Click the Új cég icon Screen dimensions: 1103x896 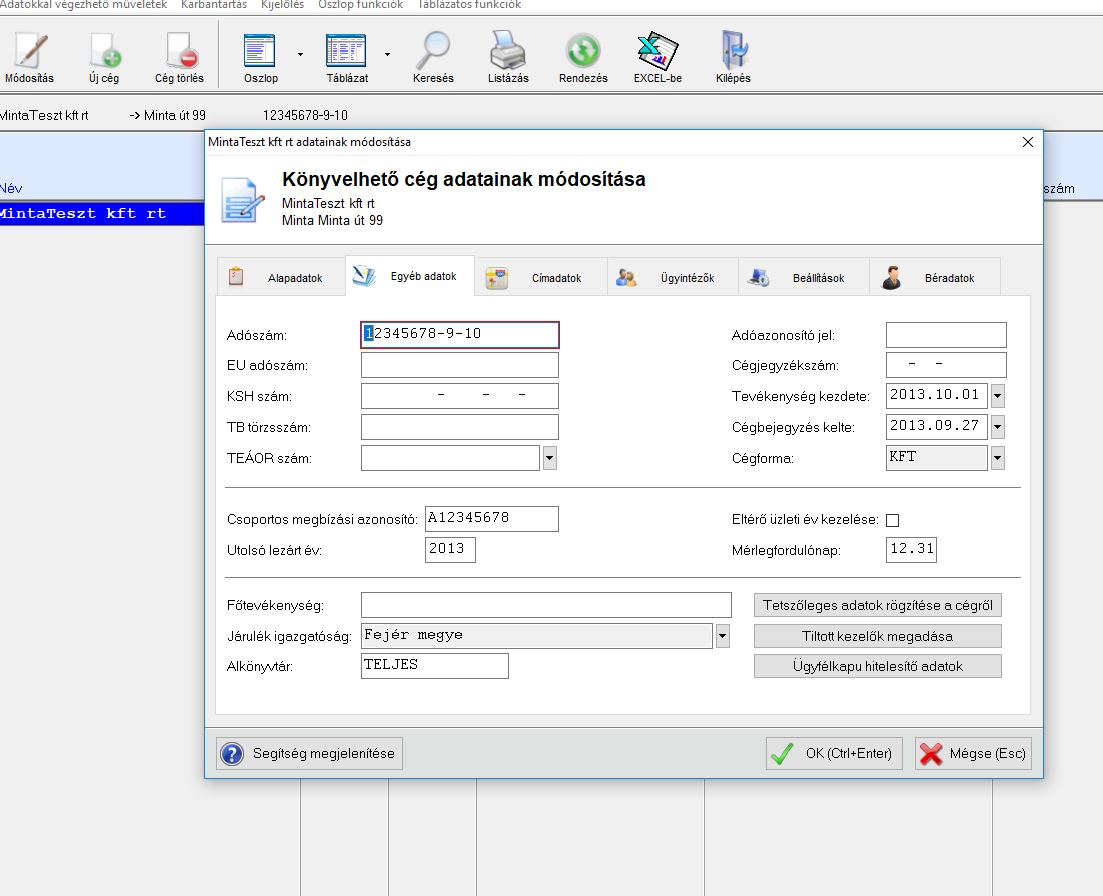pos(104,56)
